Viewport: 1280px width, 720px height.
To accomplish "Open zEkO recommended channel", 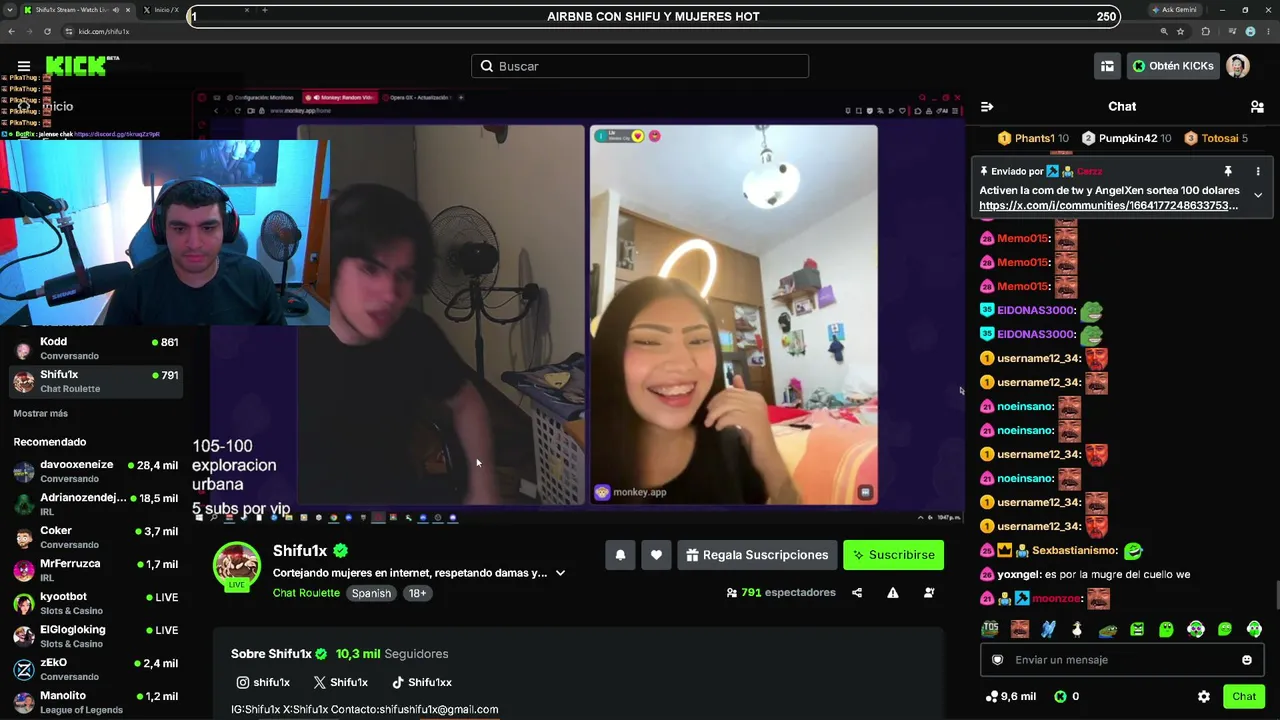I will coord(96,669).
